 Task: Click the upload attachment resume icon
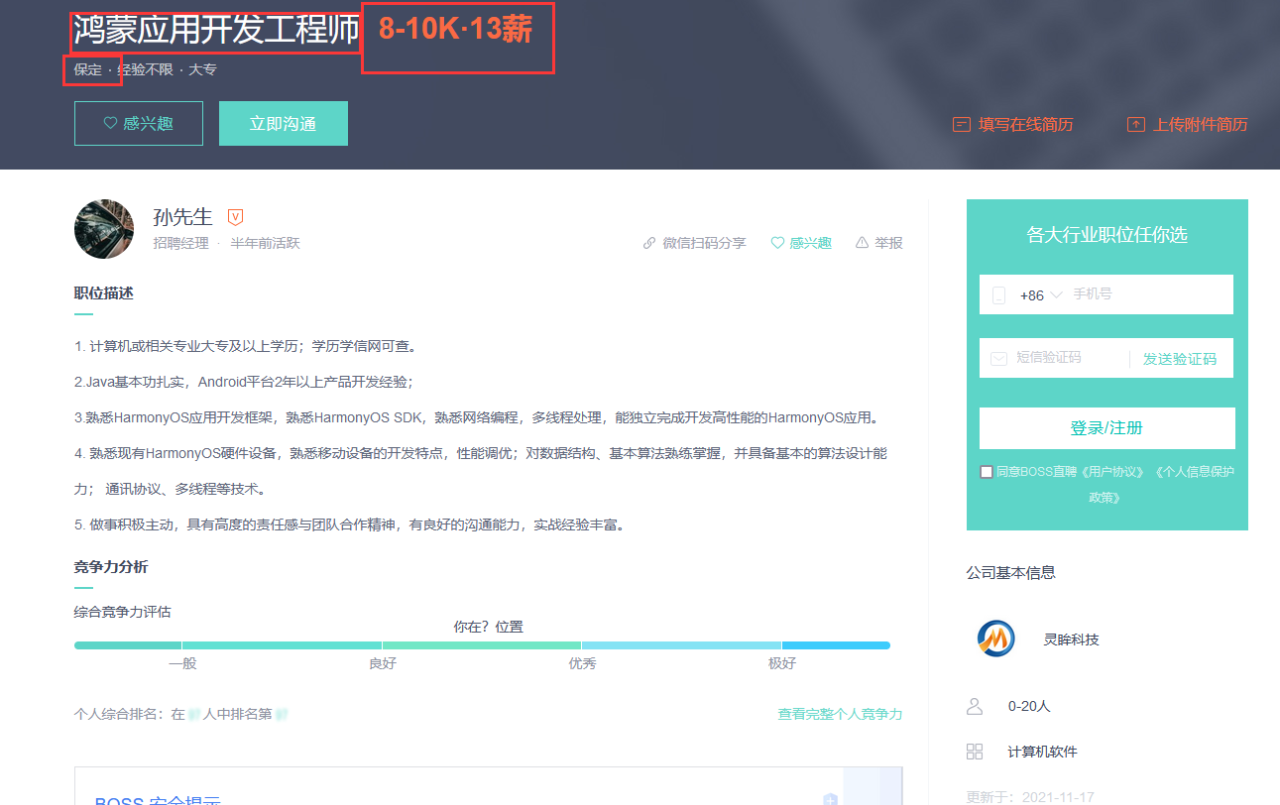click(1135, 125)
